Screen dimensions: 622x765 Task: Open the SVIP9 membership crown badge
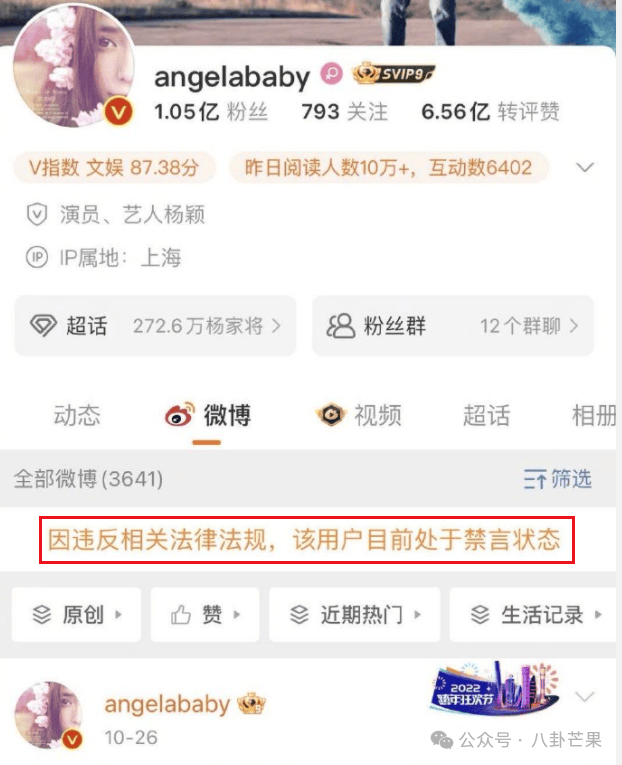[393, 74]
